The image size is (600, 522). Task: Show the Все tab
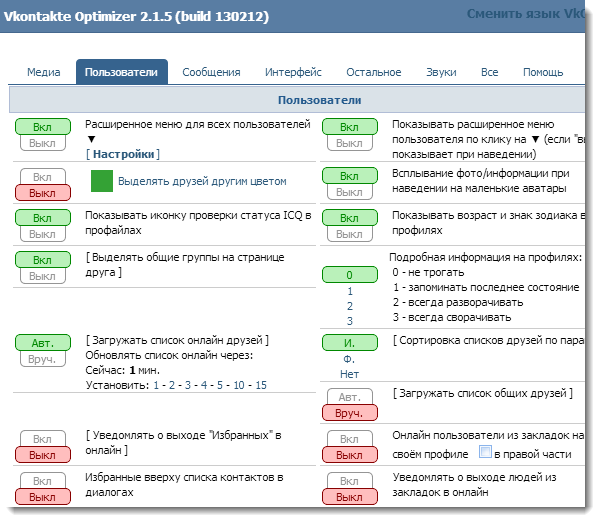(x=489, y=72)
